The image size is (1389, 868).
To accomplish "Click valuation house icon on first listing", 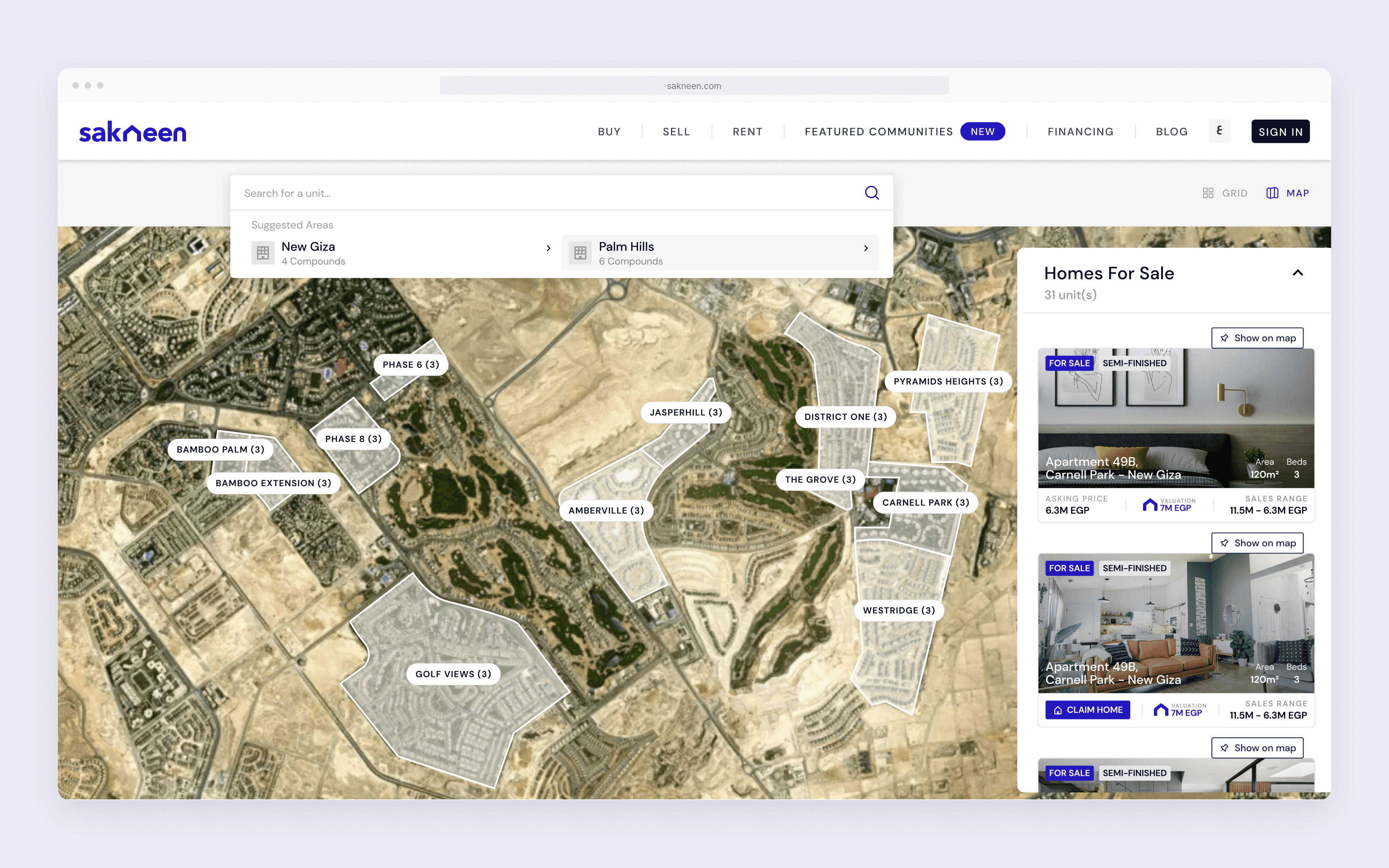I will point(1150,505).
